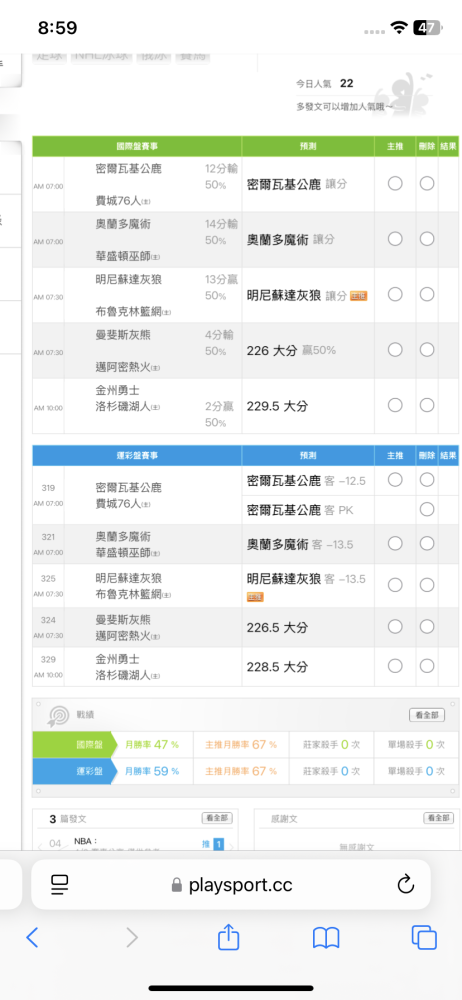Tap the playsport.cc address field
Image resolution: width=462 pixels, height=1000 pixels.
pos(231,885)
